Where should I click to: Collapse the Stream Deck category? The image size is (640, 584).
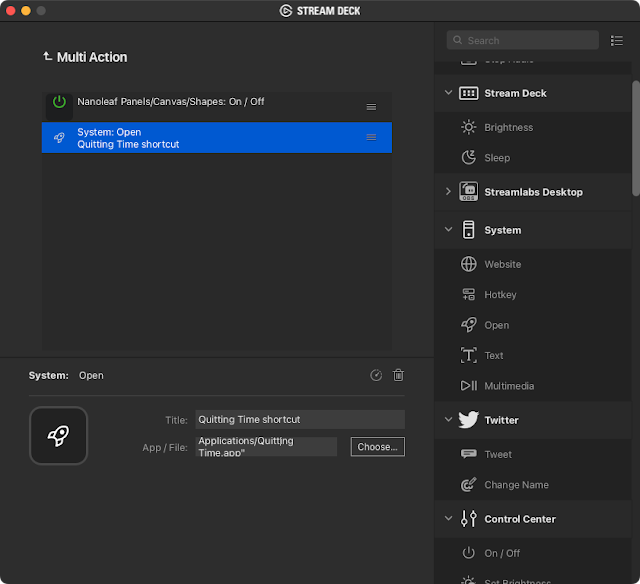coord(448,93)
